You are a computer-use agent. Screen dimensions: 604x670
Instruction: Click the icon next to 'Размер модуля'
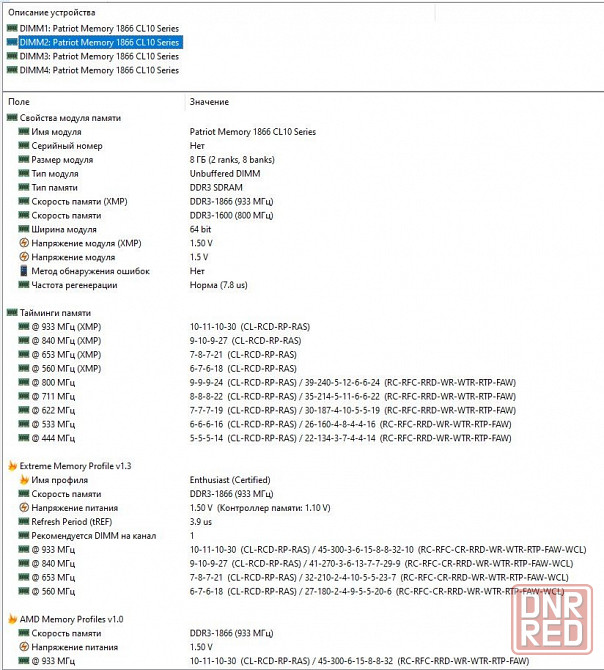click(x=24, y=159)
